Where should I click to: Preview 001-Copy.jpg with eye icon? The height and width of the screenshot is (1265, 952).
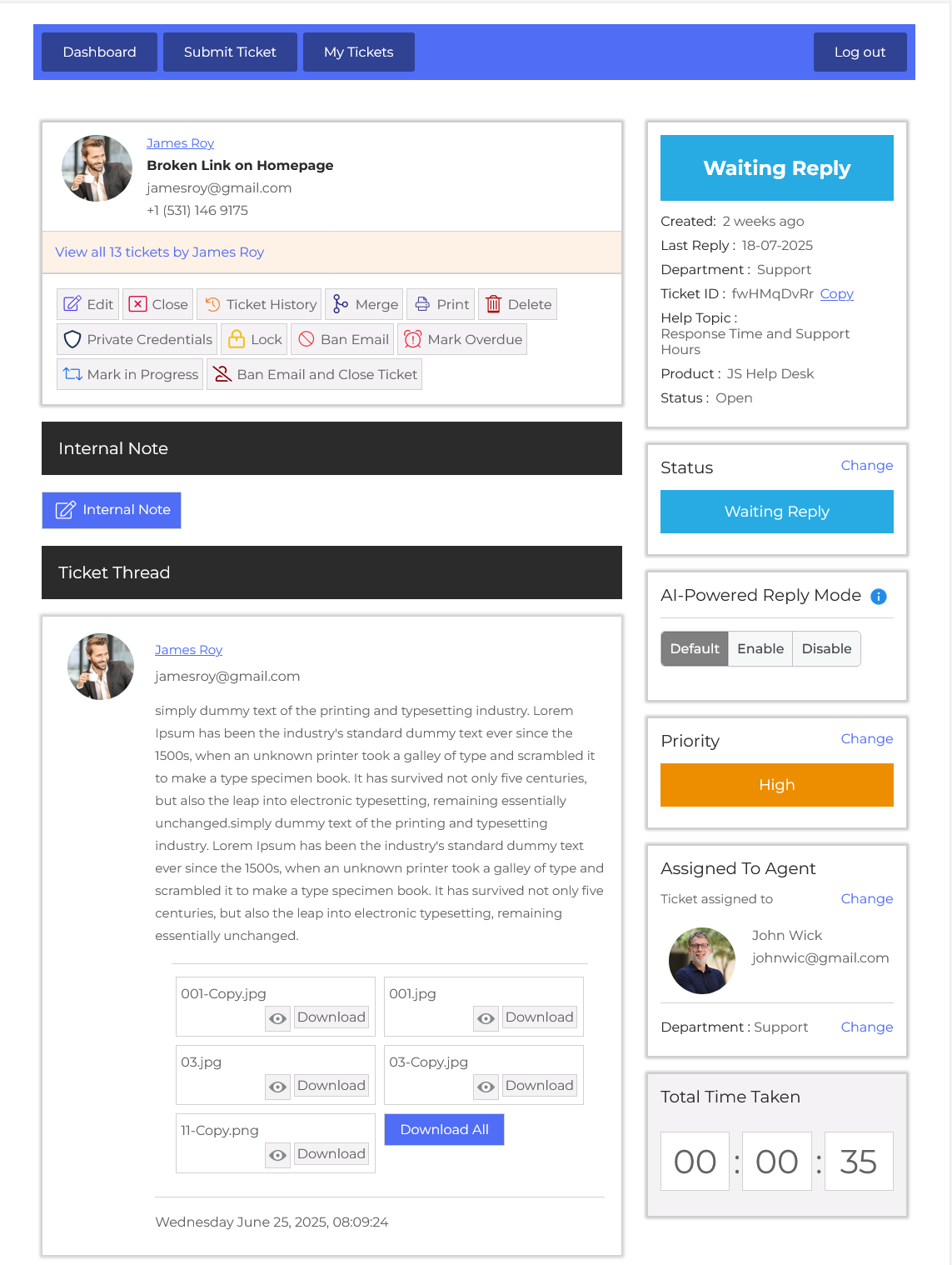pyautogui.click(x=278, y=1018)
